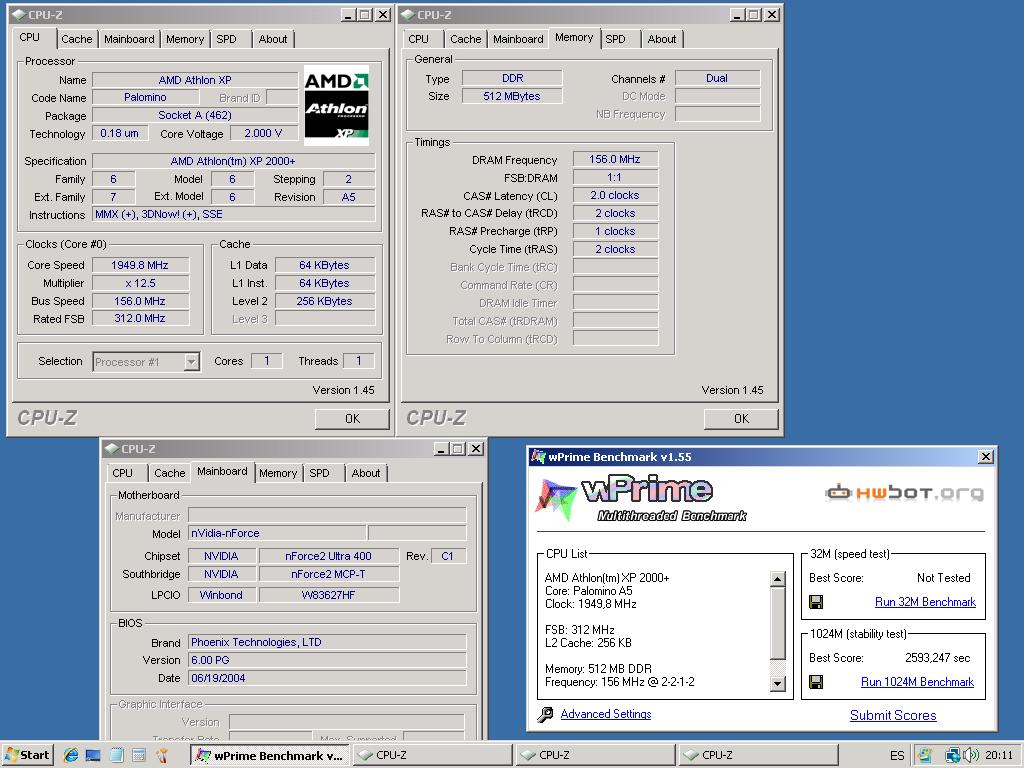This screenshot has width=1024, height=768.
Task: Open About tab in the CPU-Z mainboard window
Action: coord(366,473)
